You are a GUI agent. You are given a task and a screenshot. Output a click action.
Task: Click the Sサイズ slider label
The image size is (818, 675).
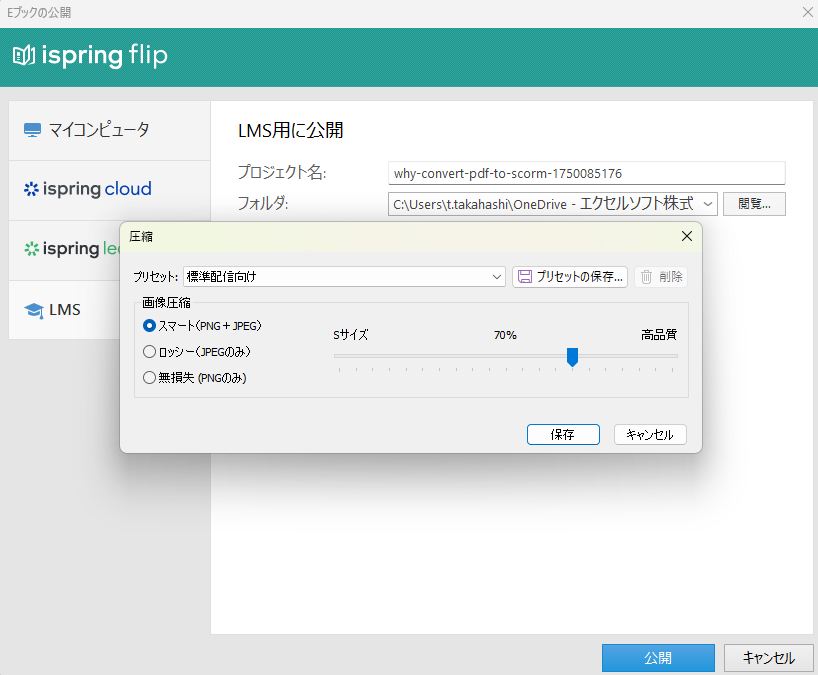(x=351, y=335)
